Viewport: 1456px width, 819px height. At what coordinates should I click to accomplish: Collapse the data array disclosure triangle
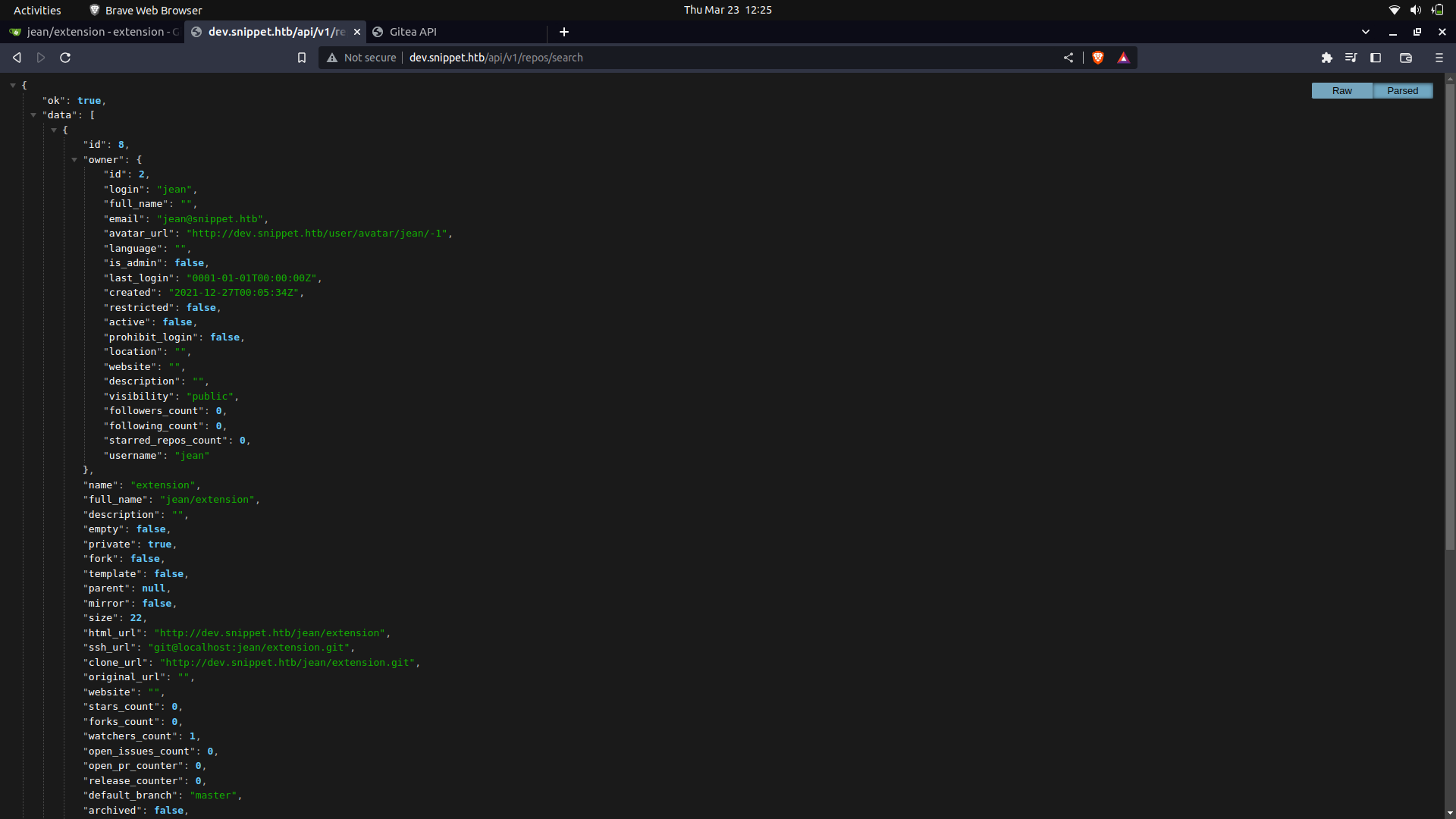click(33, 115)
